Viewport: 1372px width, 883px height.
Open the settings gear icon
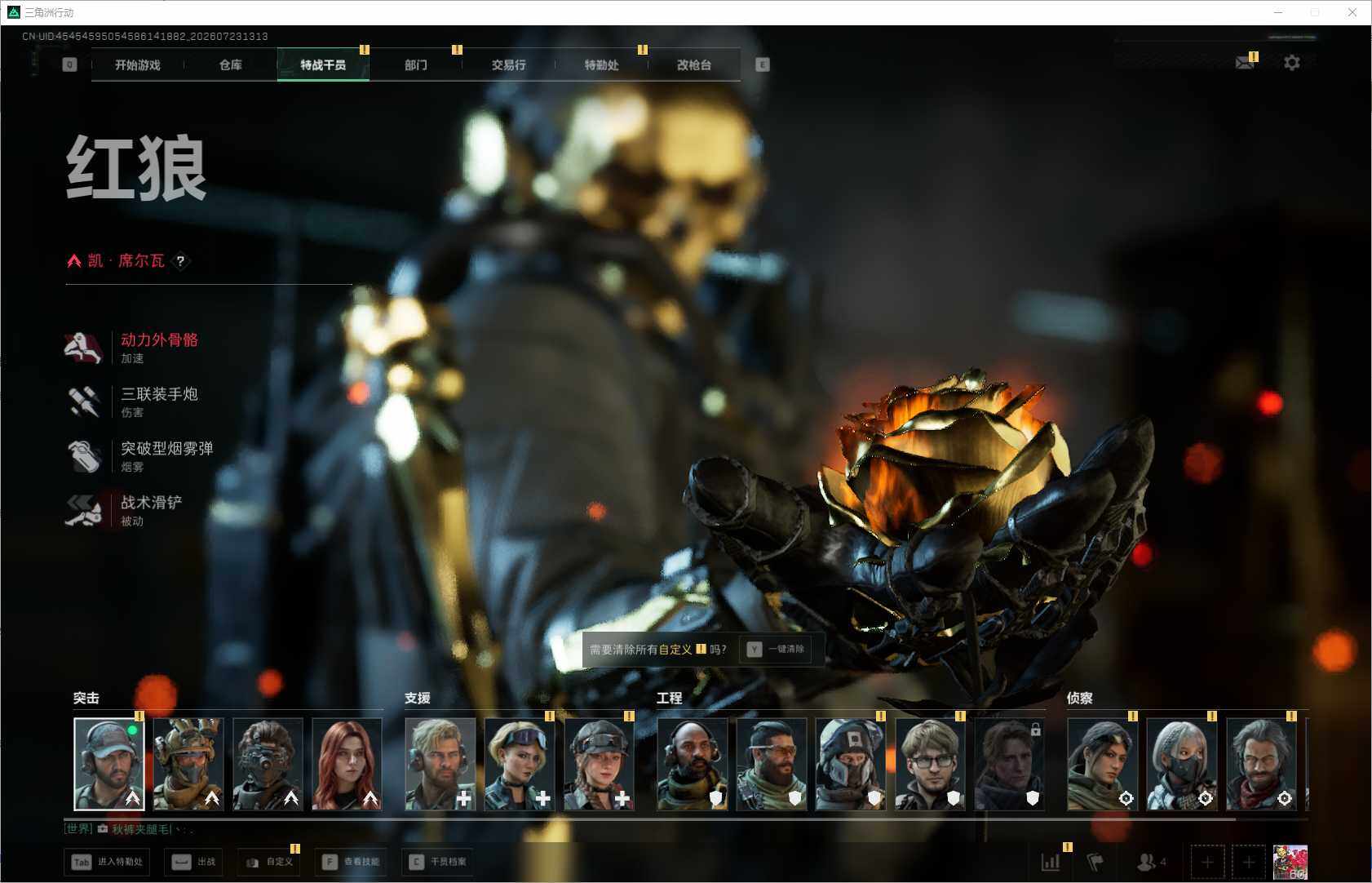[x=1292, y=63]
